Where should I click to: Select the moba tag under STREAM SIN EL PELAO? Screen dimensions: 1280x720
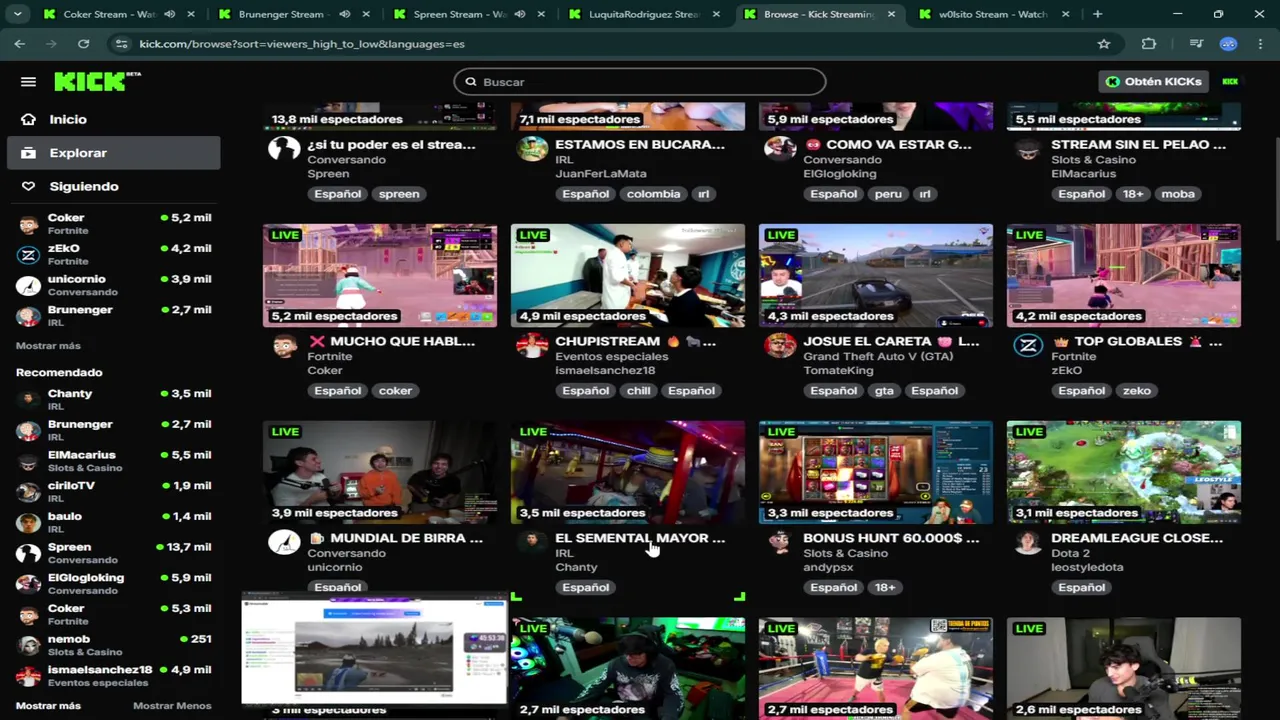(x=1178, y=194)
